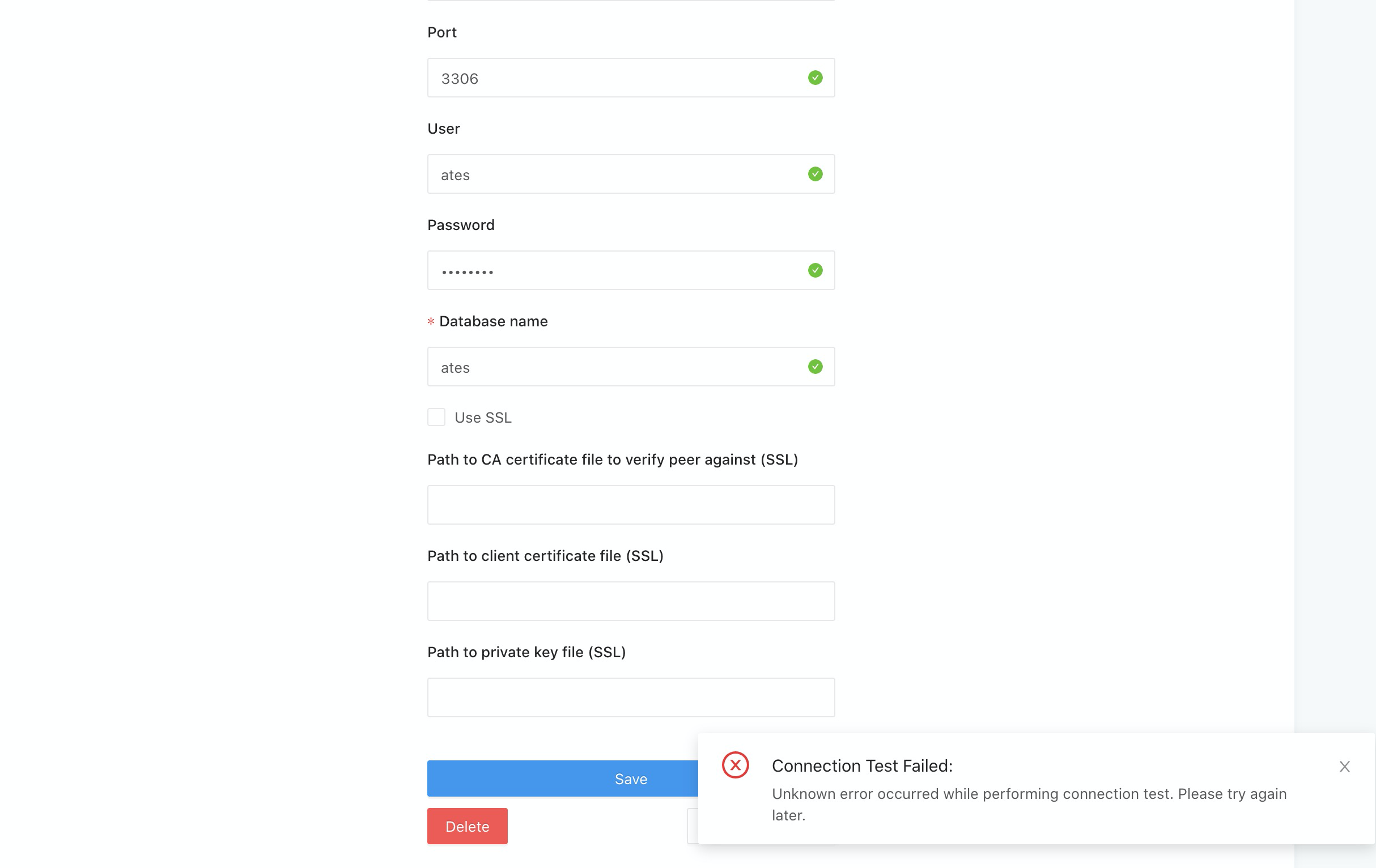
Task: Enable the Use SSL checkbox
Action: [x=436, y=417]
